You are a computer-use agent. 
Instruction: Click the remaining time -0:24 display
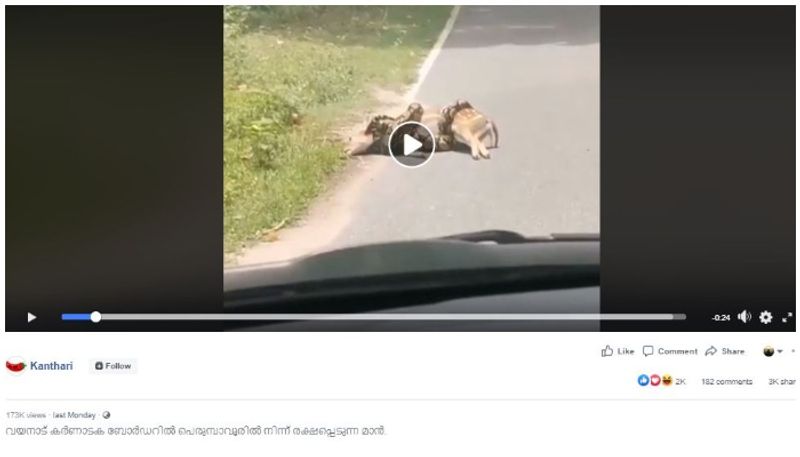pyautogui.click(x=721, y=318)
